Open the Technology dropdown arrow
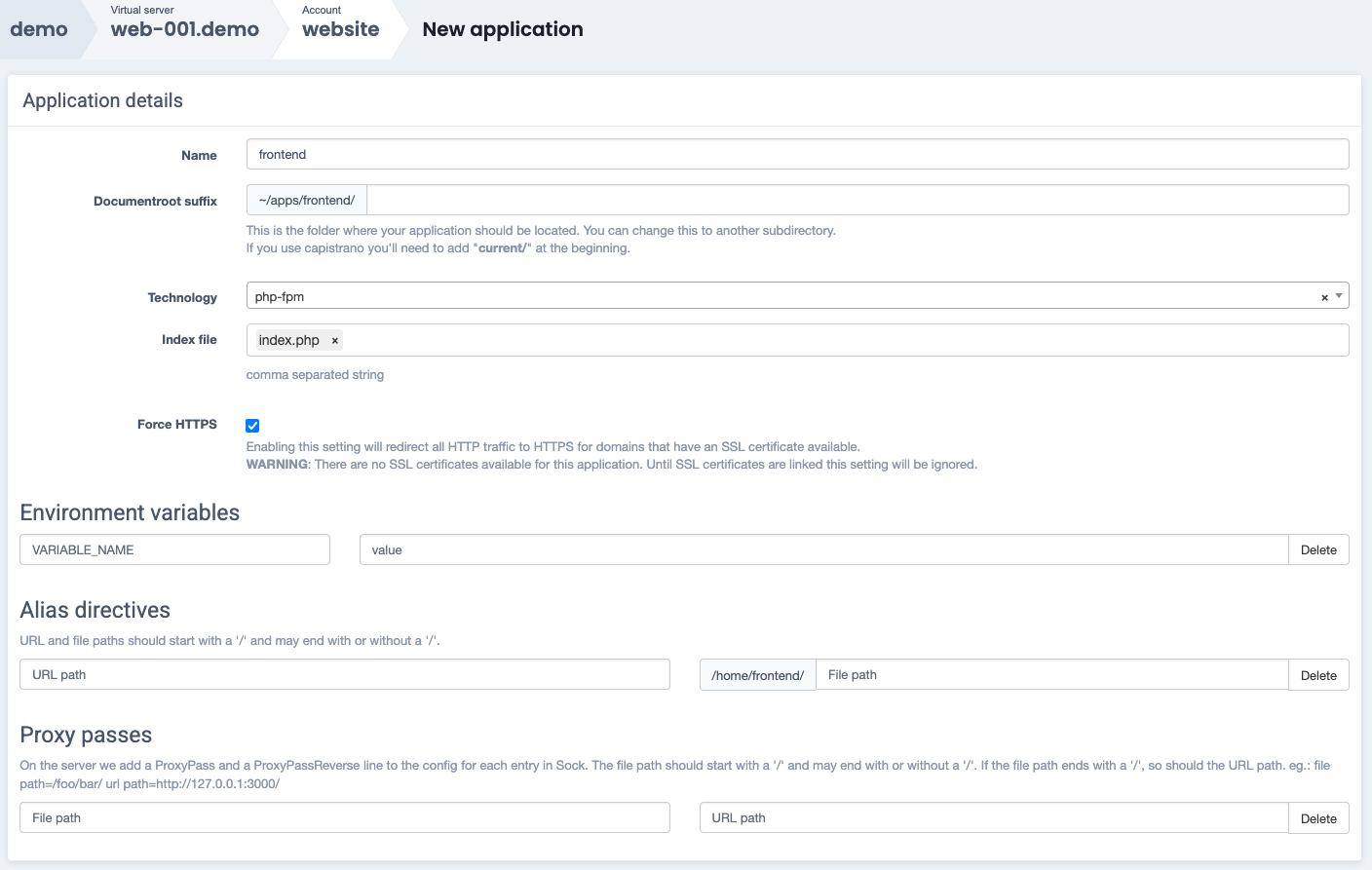Image resolution: width=1372 pixels, height=870 pixels. (1339, 296)
